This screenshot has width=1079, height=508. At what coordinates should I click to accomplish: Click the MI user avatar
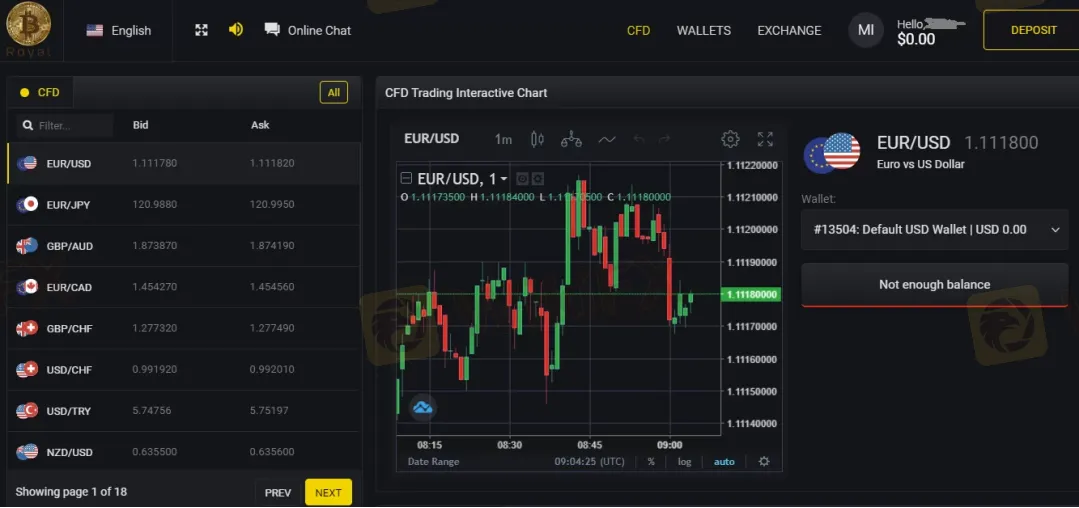click(866, 30)
